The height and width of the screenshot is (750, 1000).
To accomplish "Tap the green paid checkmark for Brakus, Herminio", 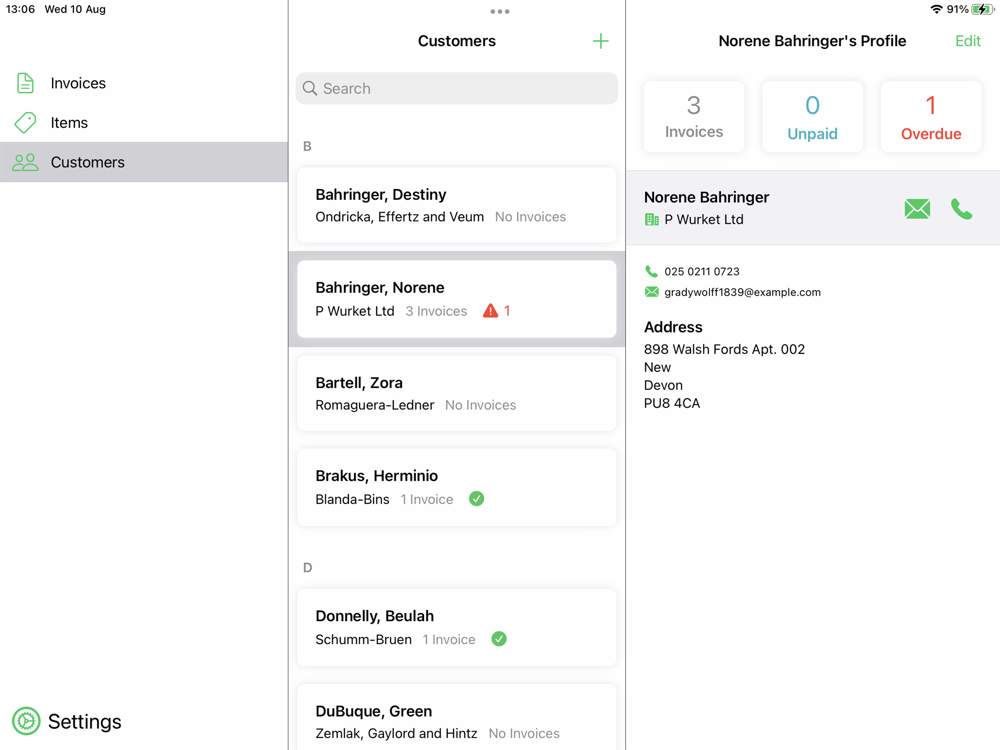I will [x=477, y=499].
